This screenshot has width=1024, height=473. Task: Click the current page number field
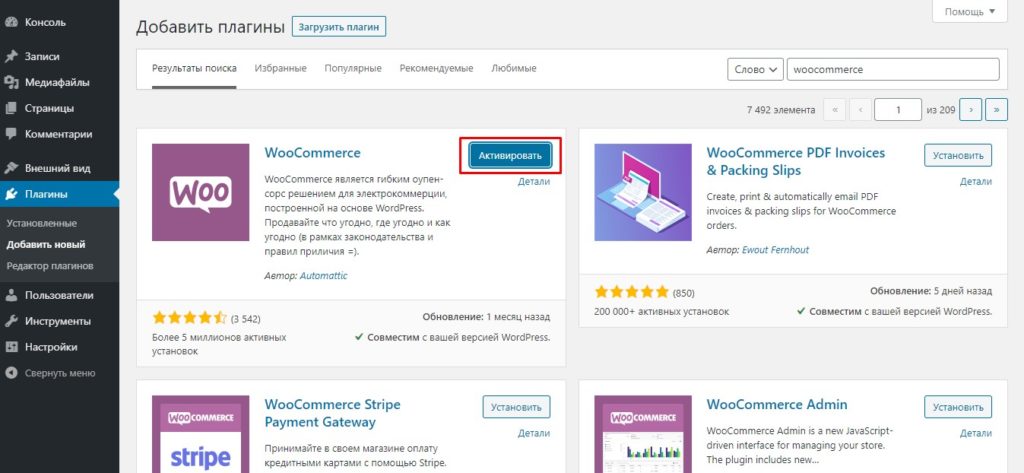(x=897, y=110)
